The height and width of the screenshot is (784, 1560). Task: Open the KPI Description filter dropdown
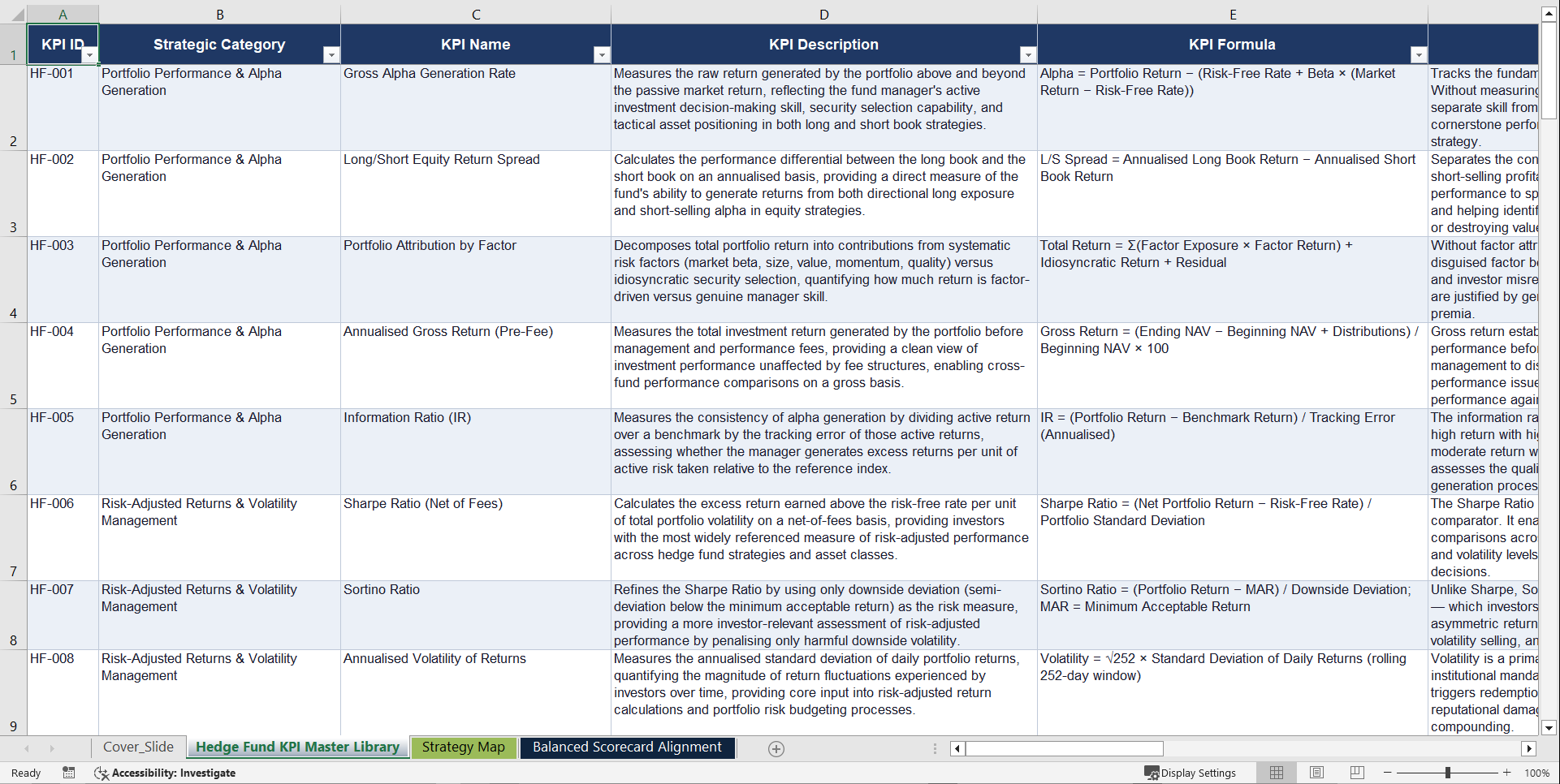pos(1028,55)
